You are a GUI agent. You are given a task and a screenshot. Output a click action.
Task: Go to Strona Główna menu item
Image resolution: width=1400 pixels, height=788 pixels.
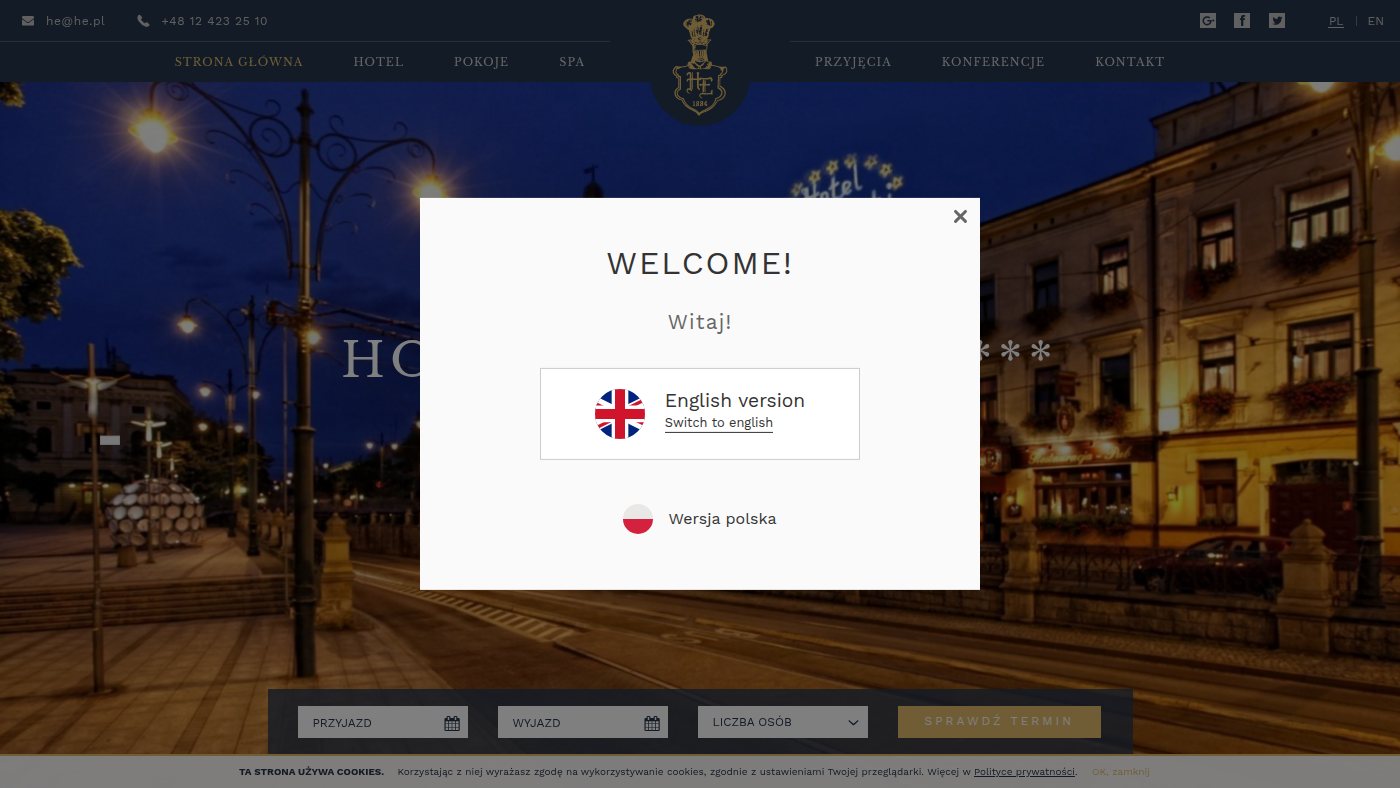pos(239,62)
